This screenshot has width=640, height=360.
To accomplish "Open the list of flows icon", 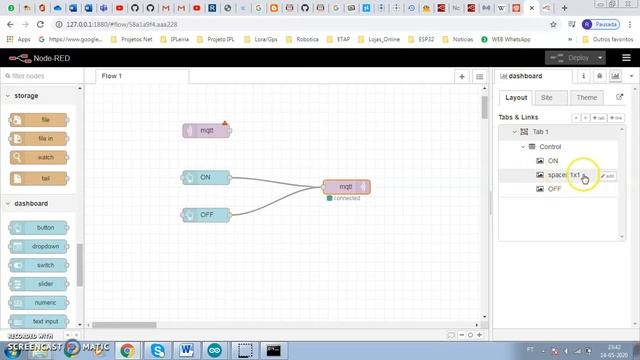I will click(480, 76).
